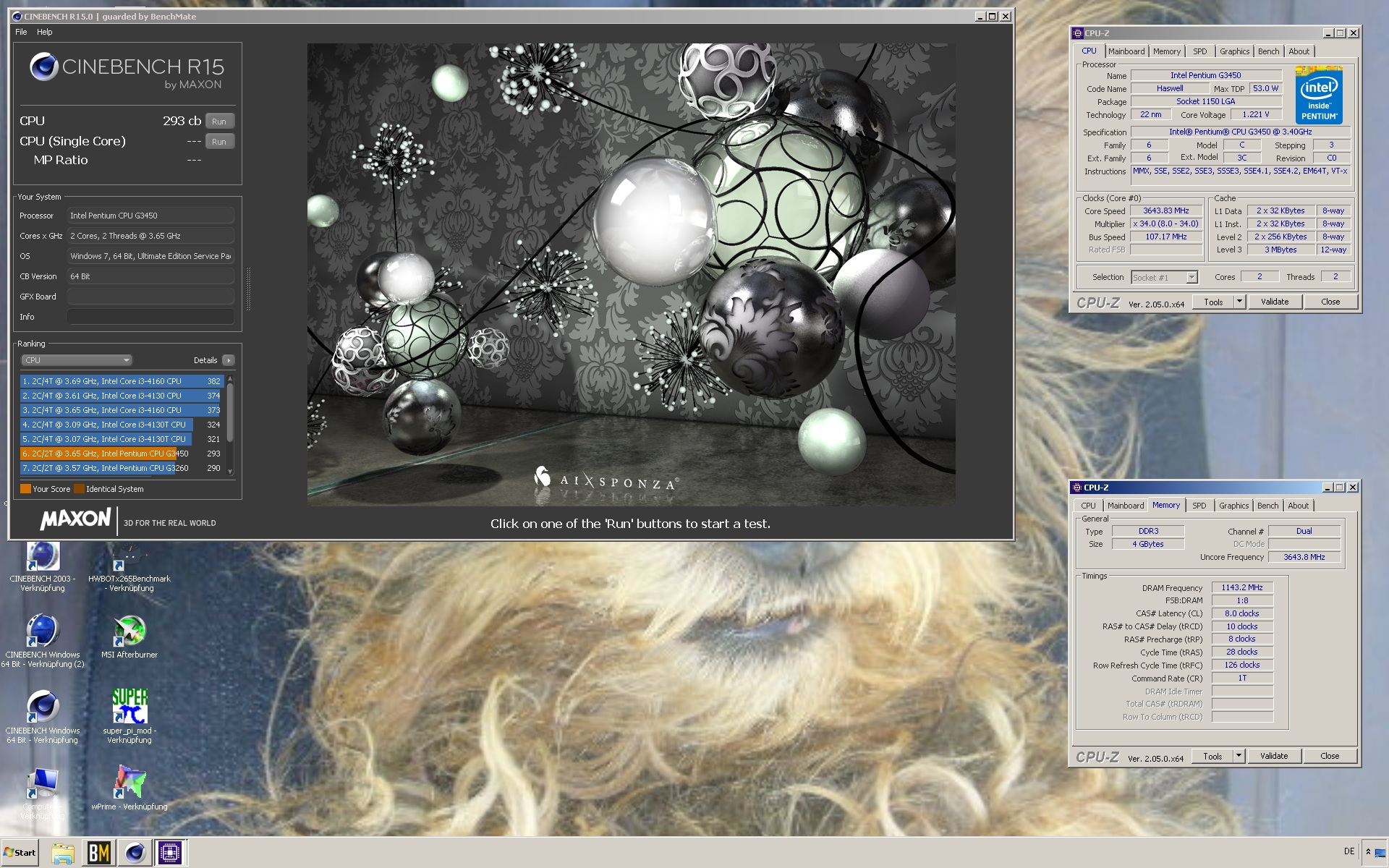Select ranking entry i3-4160 at 3.69 GHz
This screenshot has width=1389, height=868.
122,381
